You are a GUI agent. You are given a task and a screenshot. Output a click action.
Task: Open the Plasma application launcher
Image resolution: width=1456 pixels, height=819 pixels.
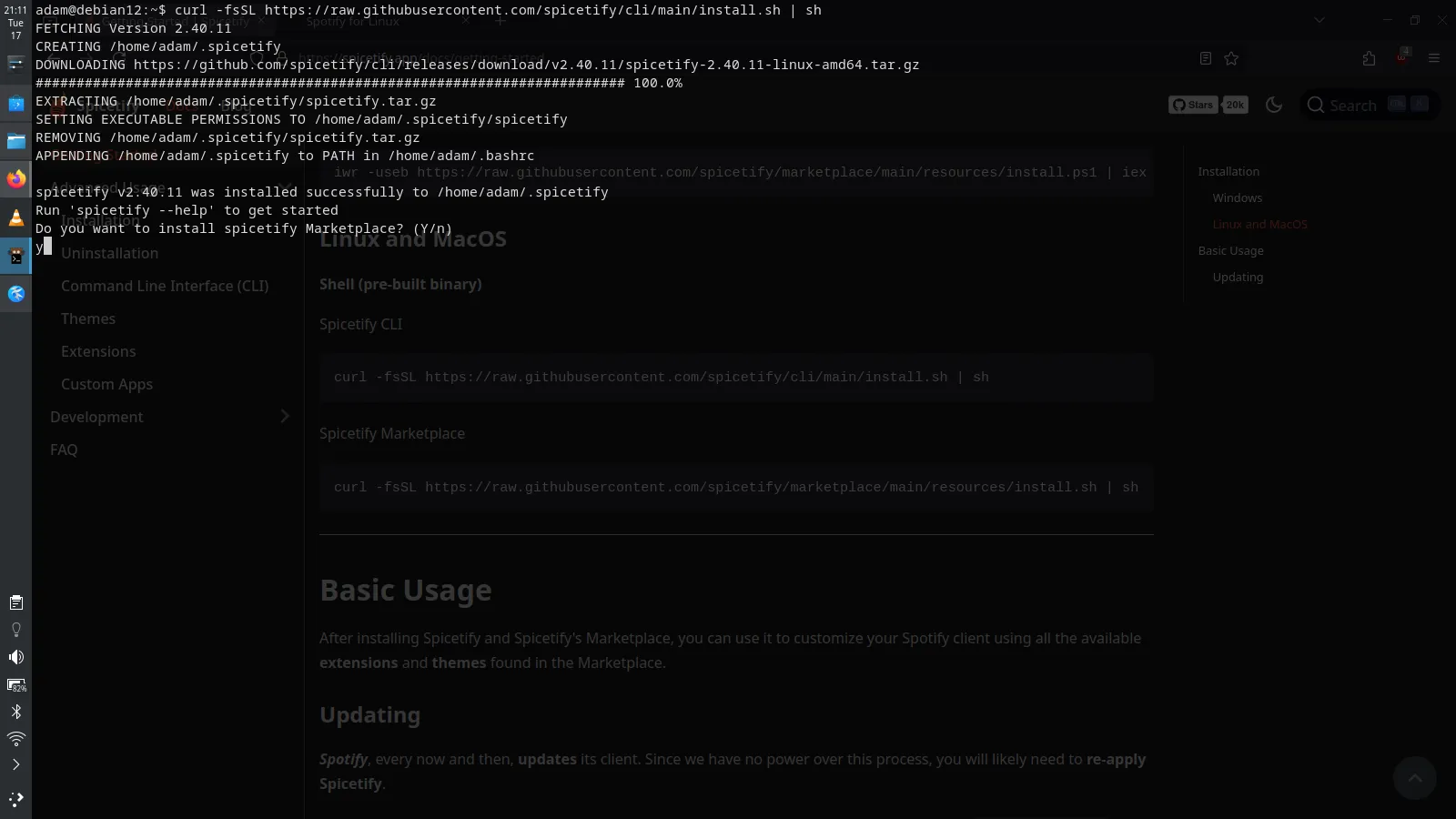coord(15,799)
